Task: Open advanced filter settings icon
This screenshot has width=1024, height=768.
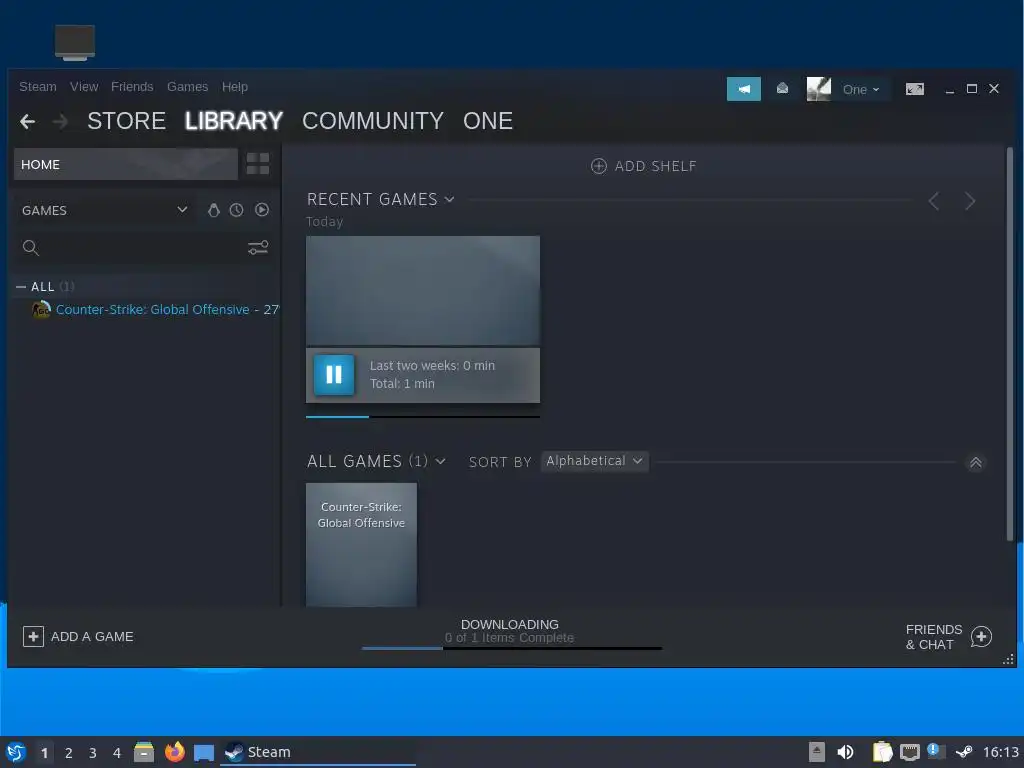Action: coord(258,248)
